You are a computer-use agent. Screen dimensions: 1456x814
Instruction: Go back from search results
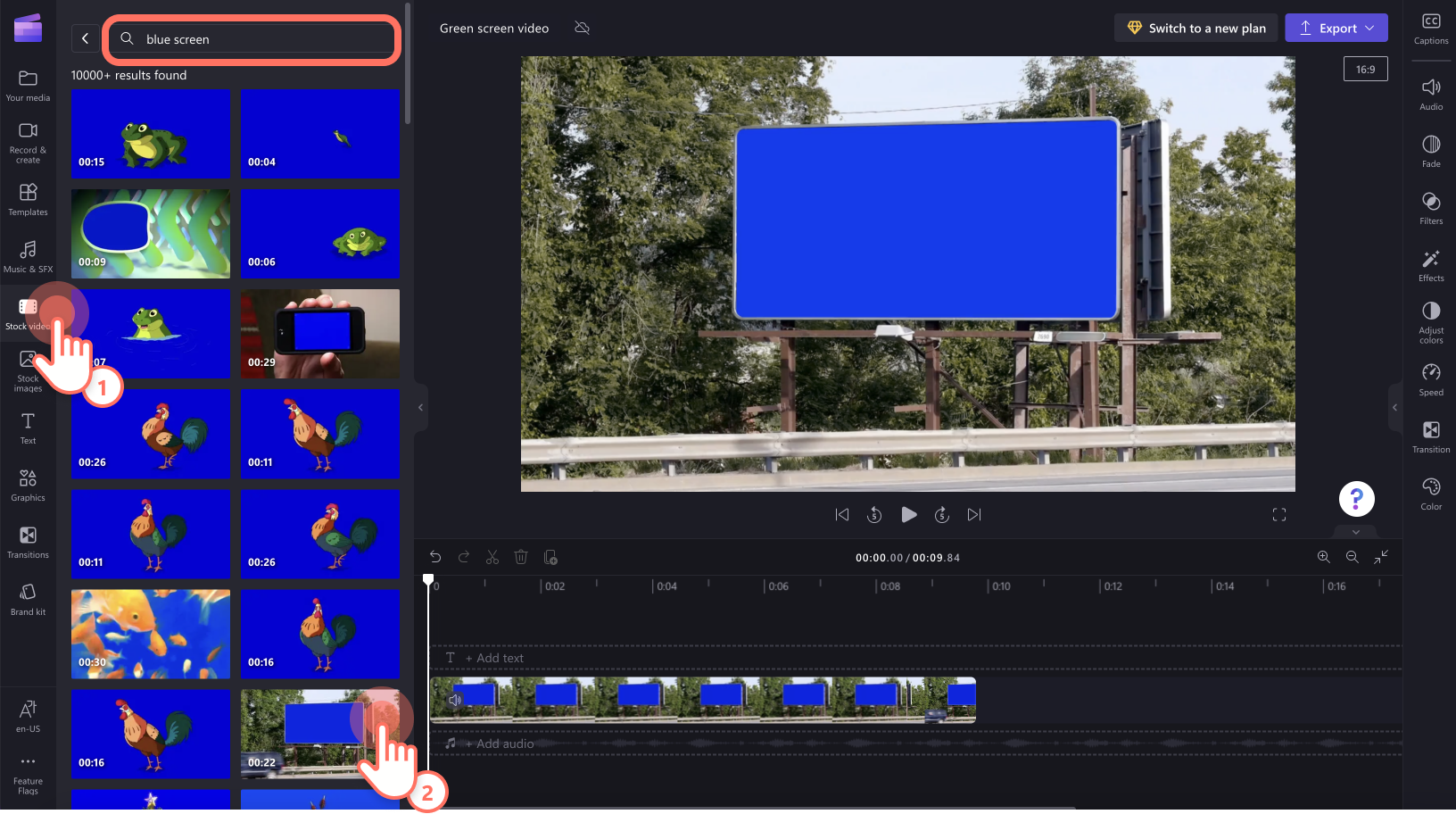pos(85,38)
